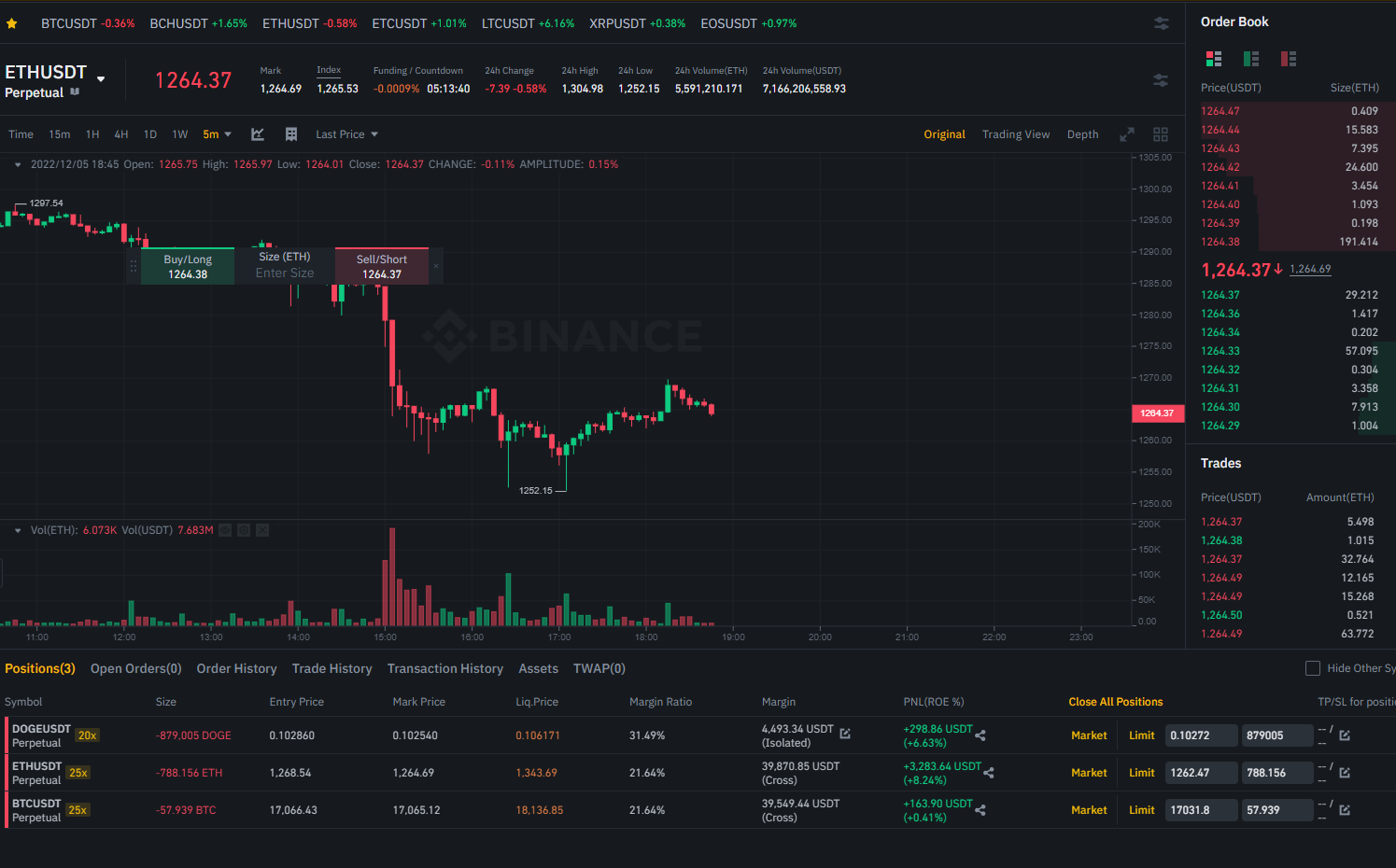
Task: Share the BTCUSDT position PNL
Action: click(x=980, y=810)
